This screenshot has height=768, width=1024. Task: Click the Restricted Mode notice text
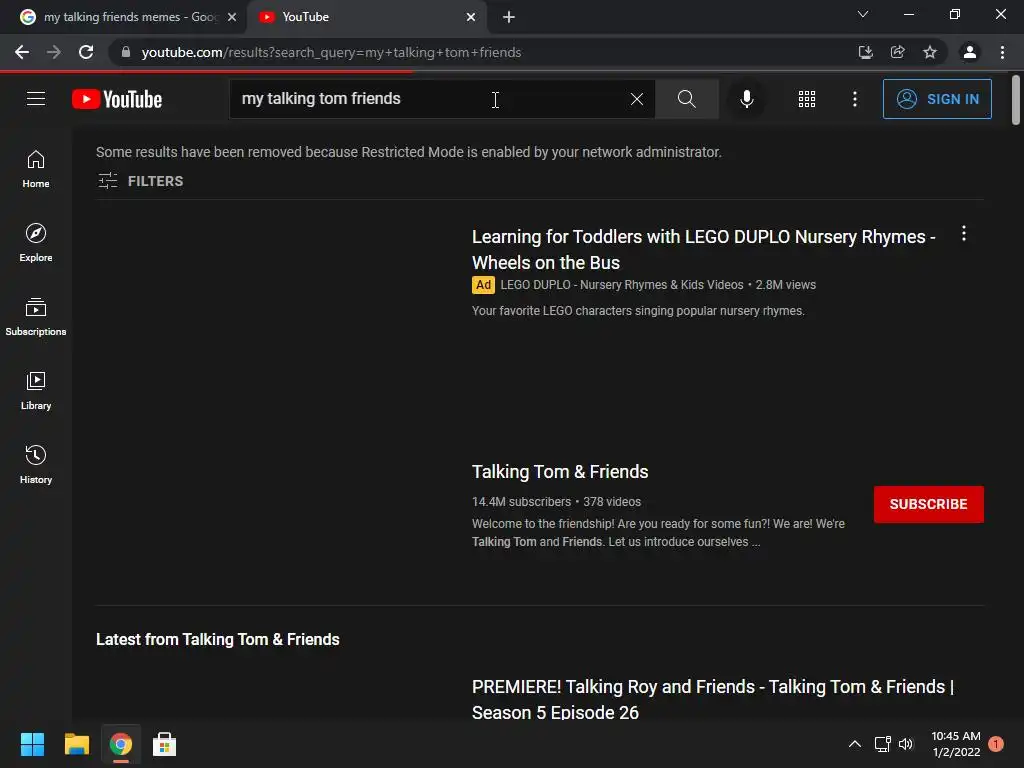coord(409,152)
